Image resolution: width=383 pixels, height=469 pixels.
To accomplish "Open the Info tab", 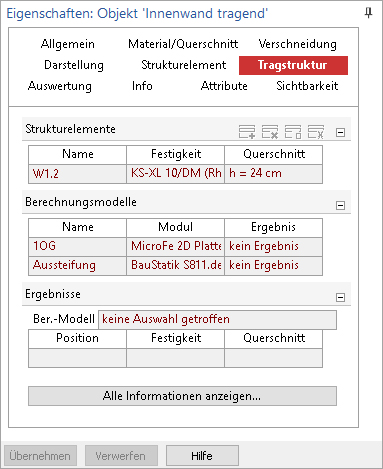I will click(x=142, y=86).
